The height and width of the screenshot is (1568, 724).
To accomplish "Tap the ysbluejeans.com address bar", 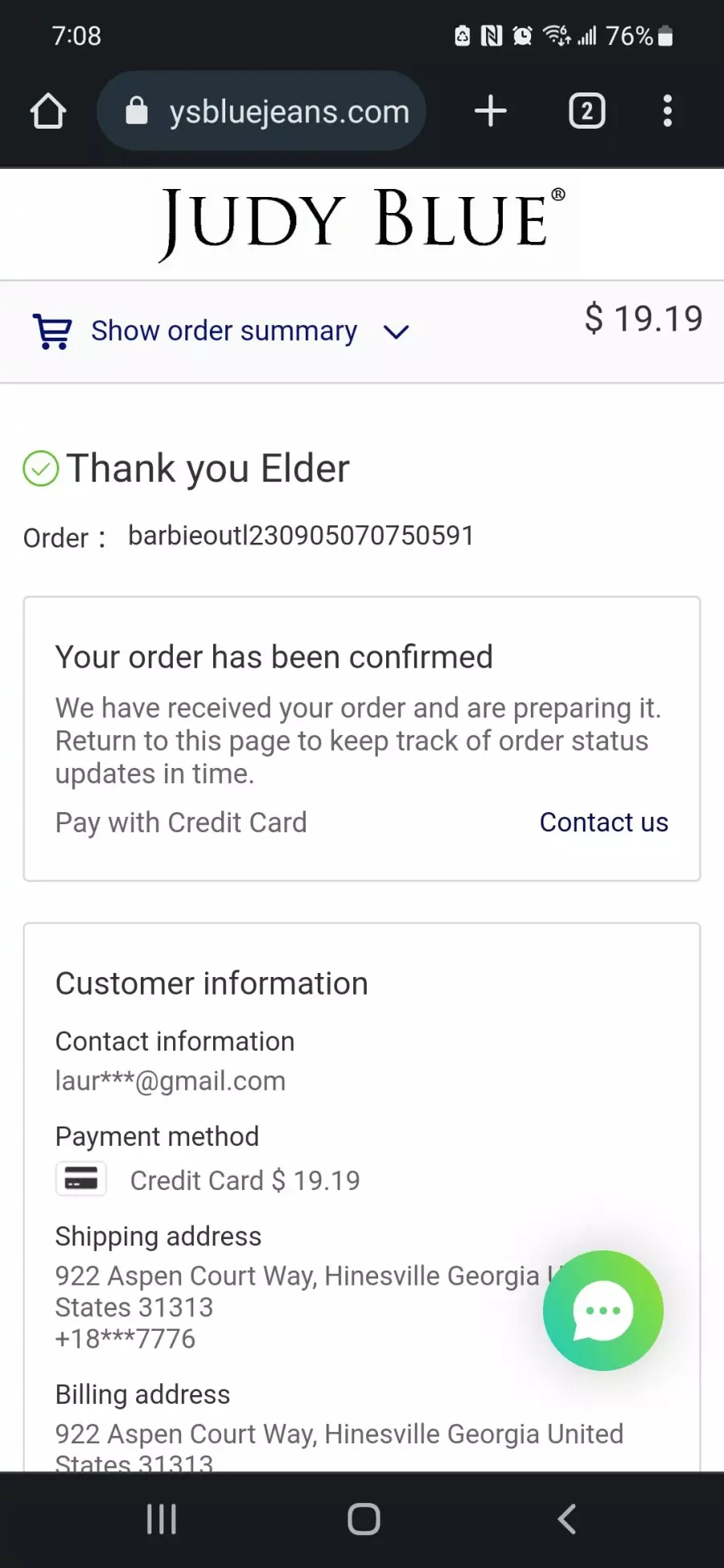I will click(261, 111).
